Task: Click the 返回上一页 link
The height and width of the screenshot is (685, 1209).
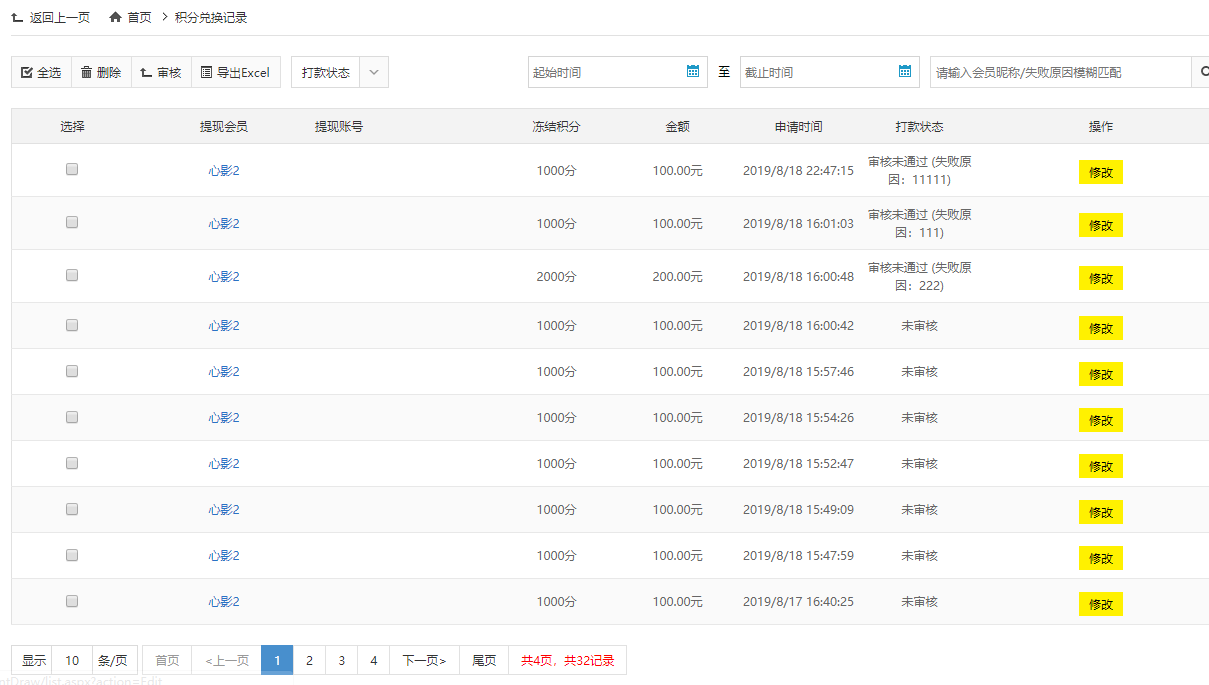Action: point(59,18)
